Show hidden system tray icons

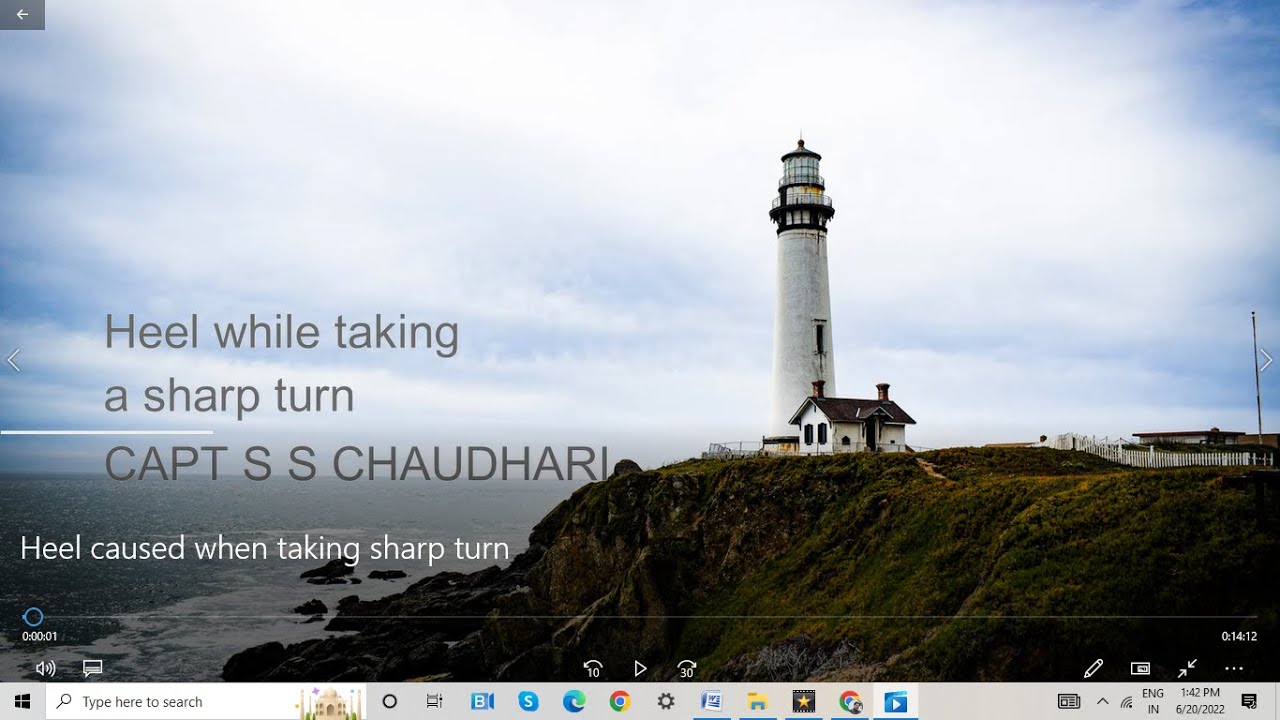pos(1102,702)
